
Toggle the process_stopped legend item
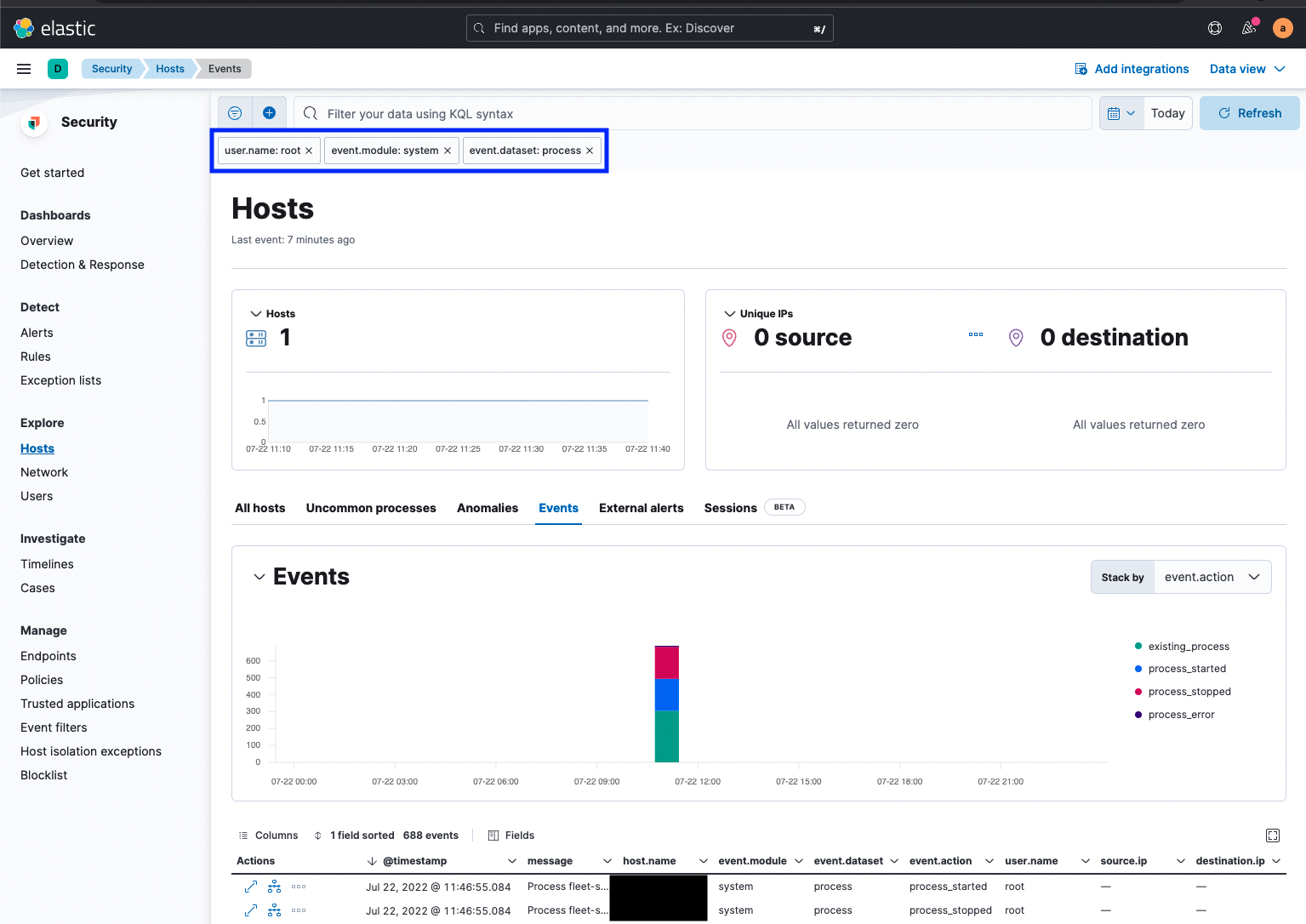[x=1183, y=692]
